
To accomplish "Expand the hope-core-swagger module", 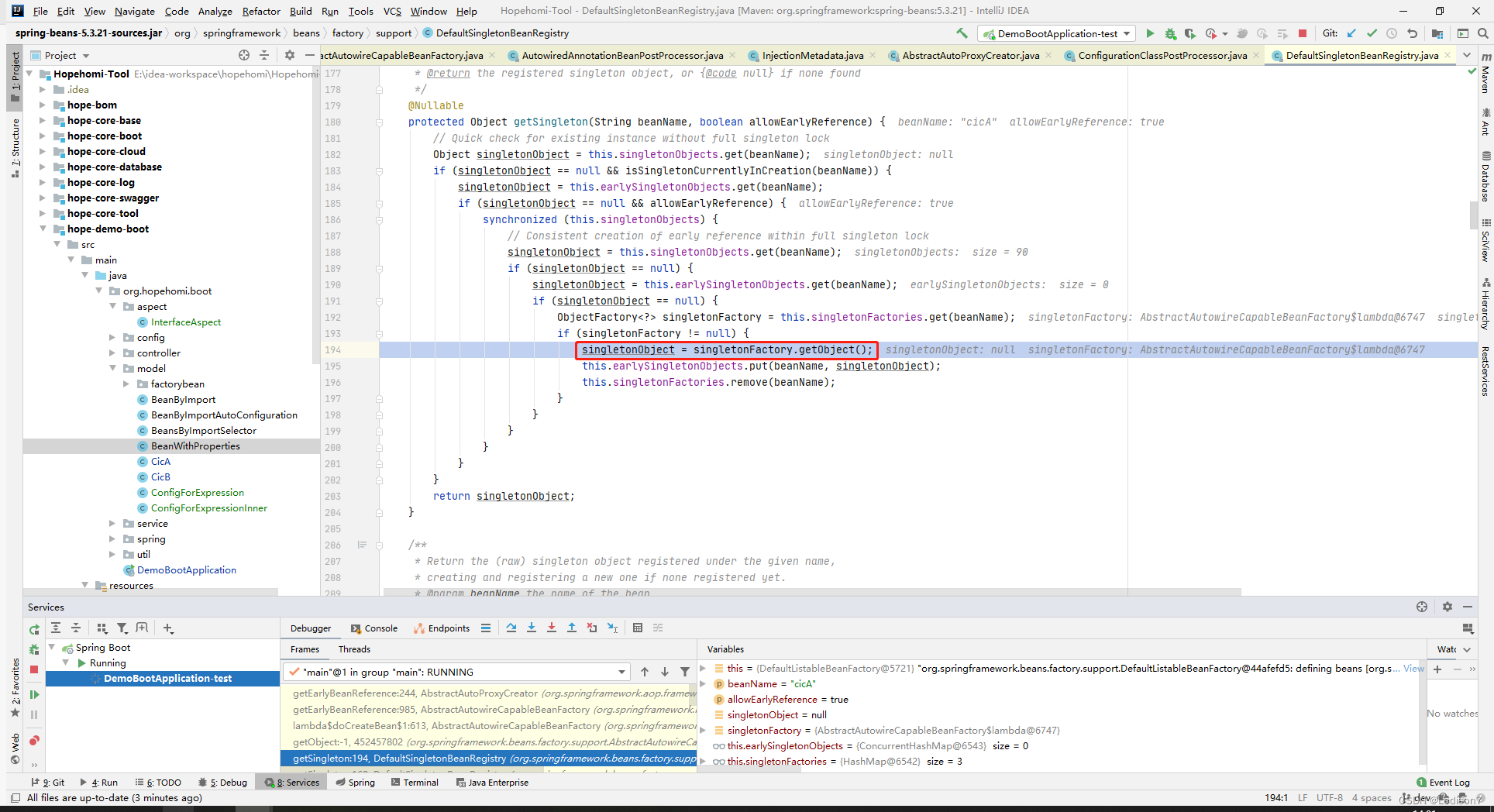I will [x=43, y=198].
